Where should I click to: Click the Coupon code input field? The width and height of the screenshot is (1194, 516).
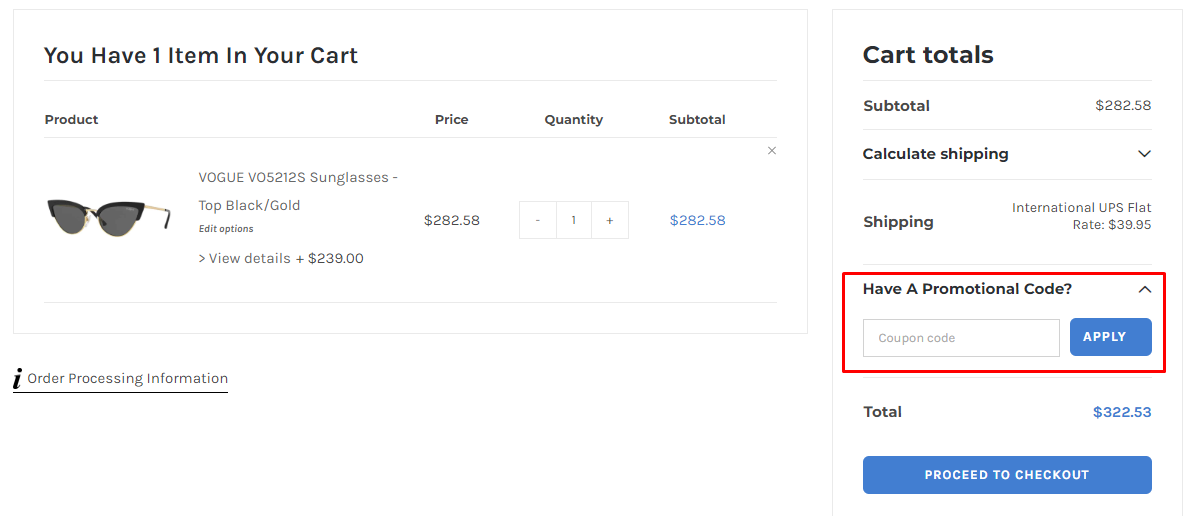point(960,338)
